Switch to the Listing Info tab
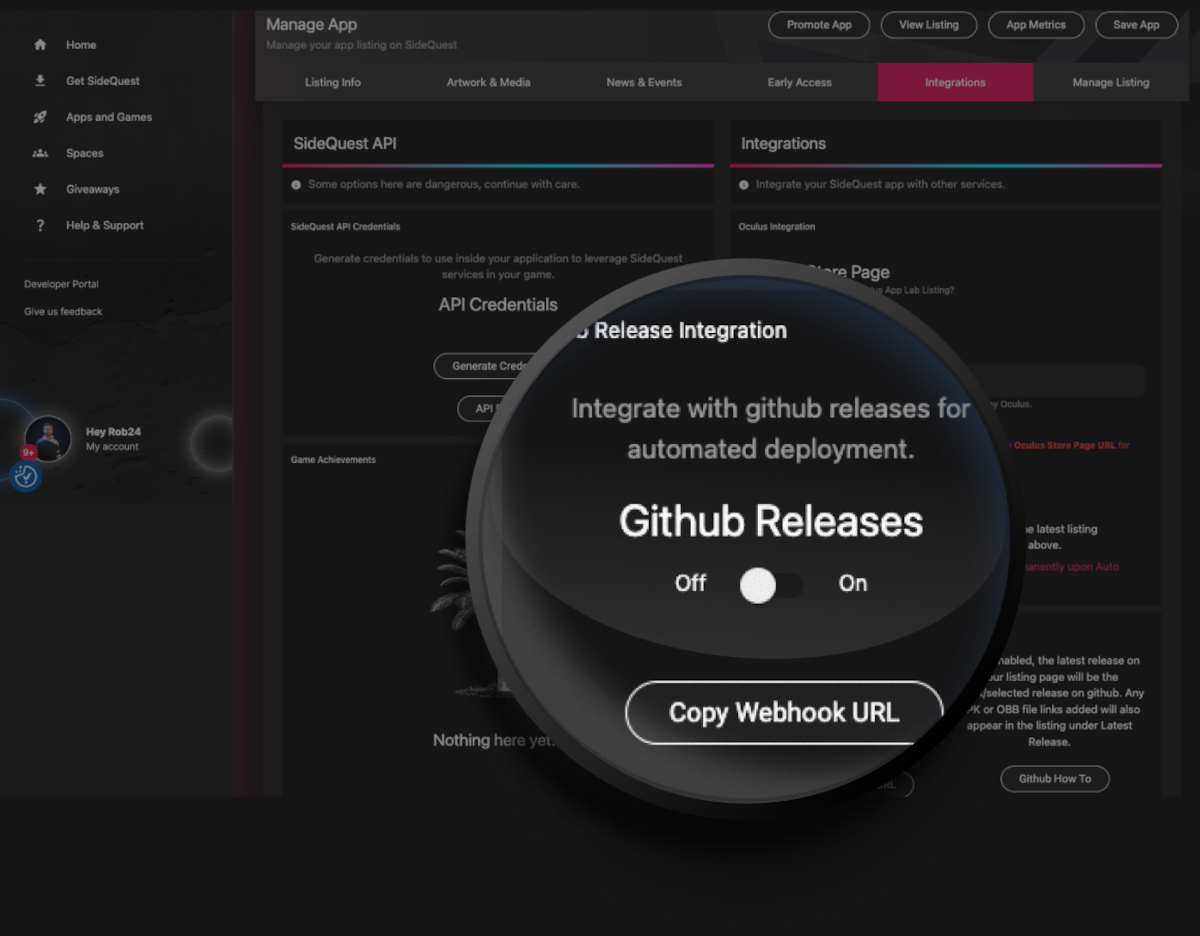1200x936 pixels. pyautogui.click(x=333, y=82)
